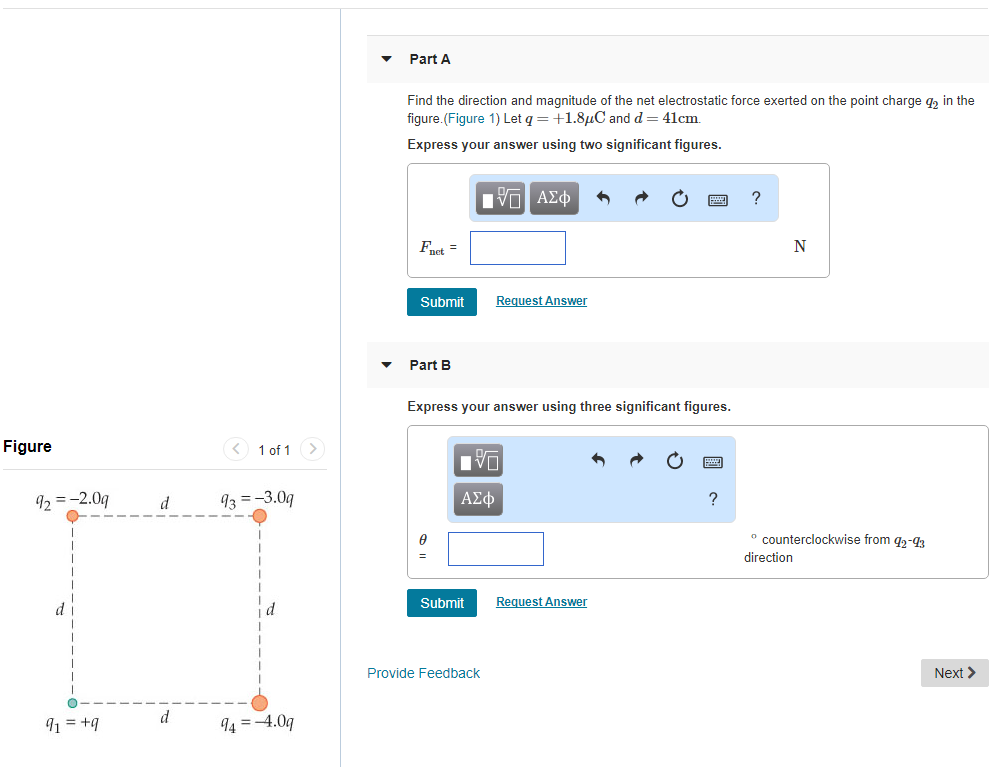
Task: Collapse the Part A section
Action: [386, 59]
